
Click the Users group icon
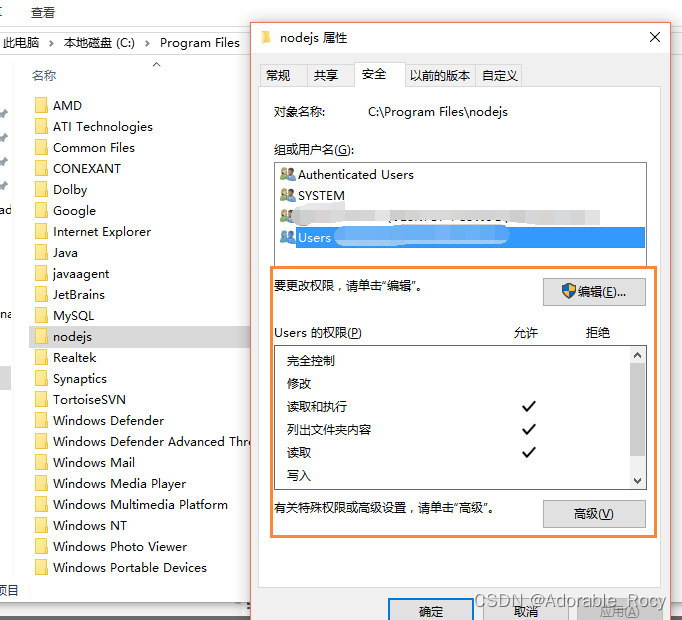[x=288, y=237]
